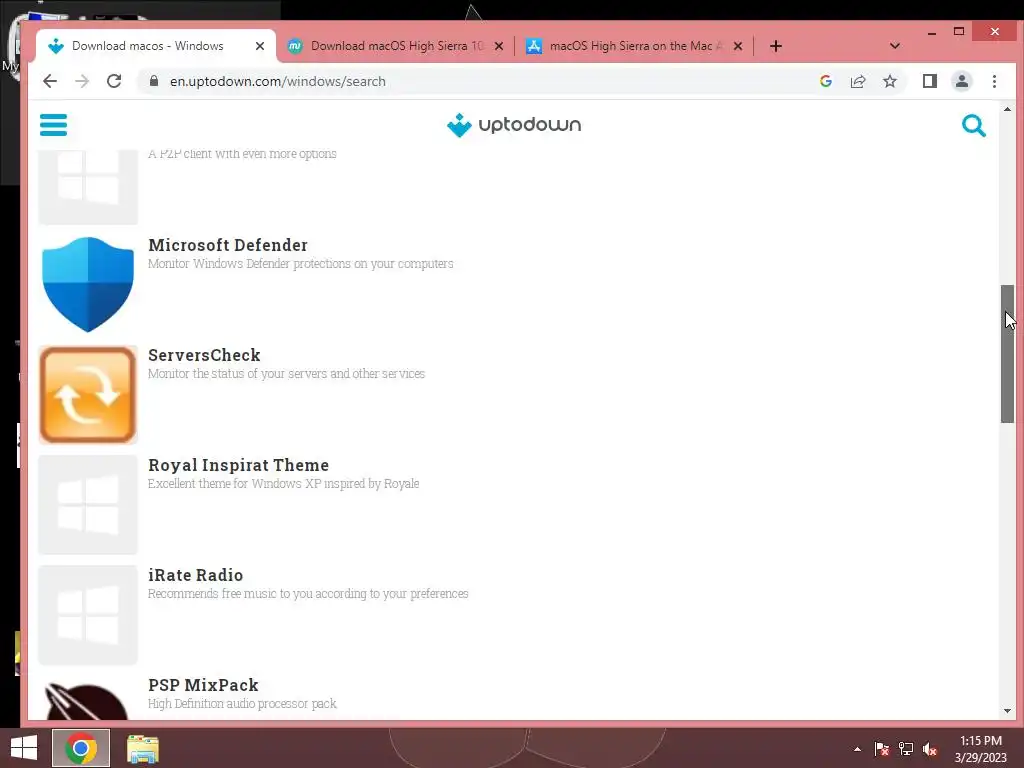Open the Windows Start menu
The height and width of the screenshot is (768, 1024).
(x=24, y=748)
